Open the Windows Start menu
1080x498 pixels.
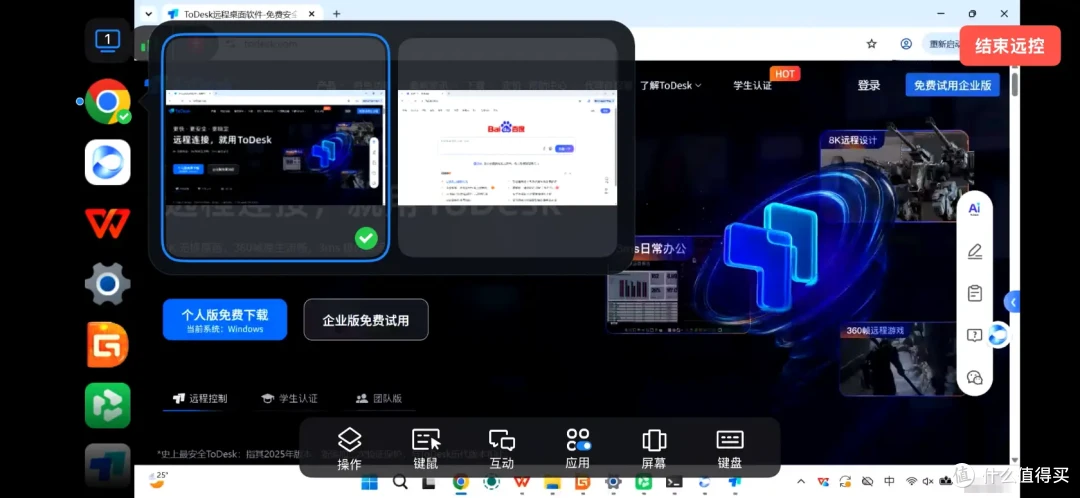pyautogui.click(x=369, y=483)
